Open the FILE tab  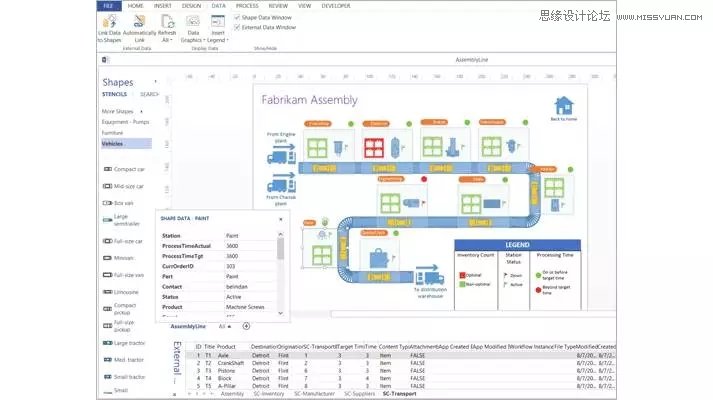[x=109, y=6]
